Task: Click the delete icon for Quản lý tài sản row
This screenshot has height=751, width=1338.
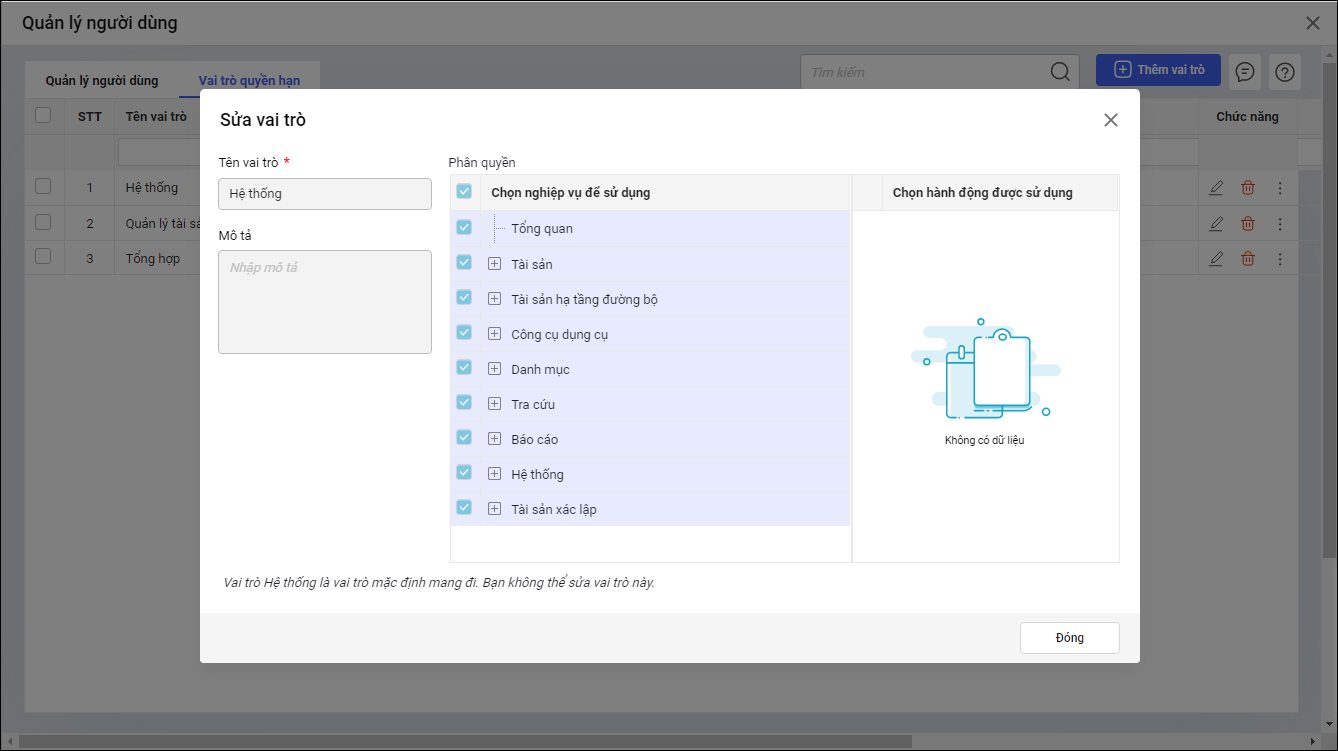Action: 1248,223
